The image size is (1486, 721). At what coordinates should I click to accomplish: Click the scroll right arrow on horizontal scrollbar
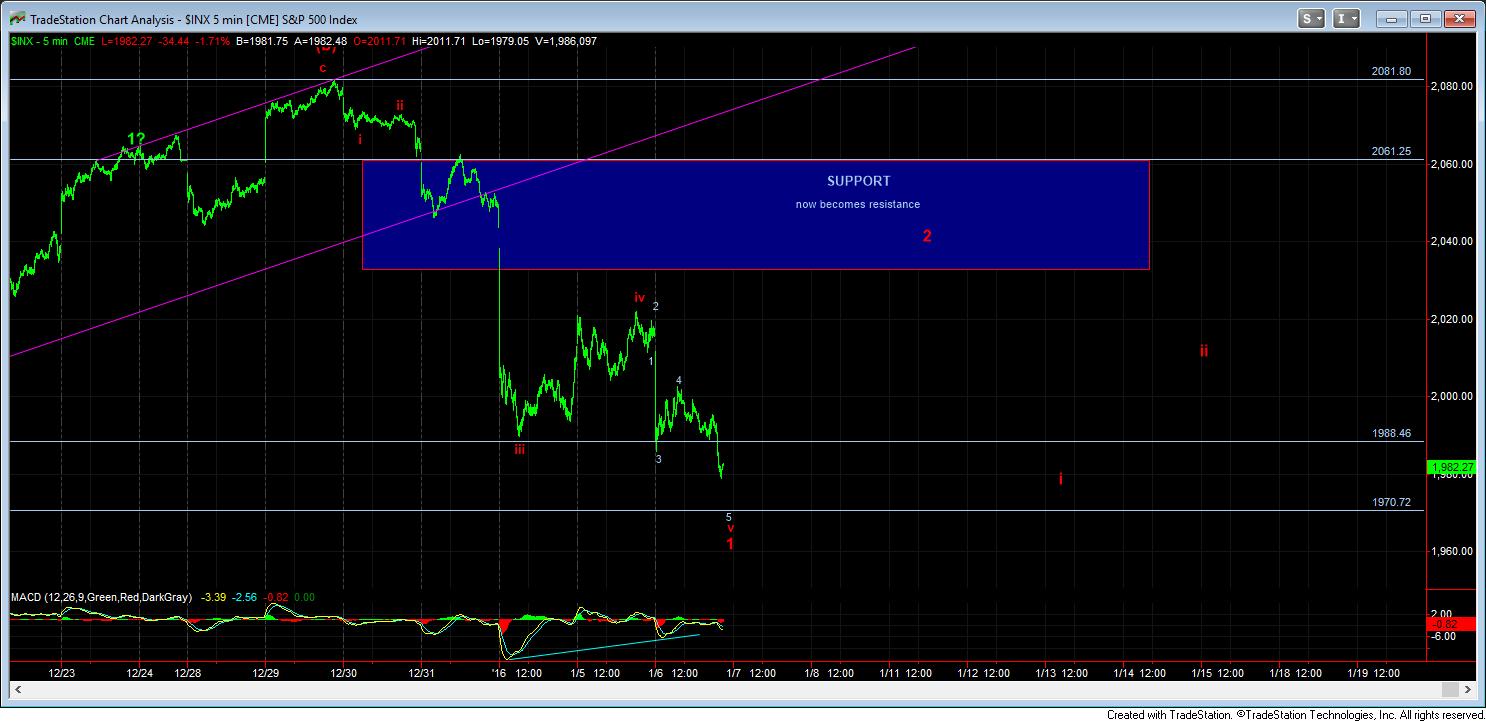1468,690
